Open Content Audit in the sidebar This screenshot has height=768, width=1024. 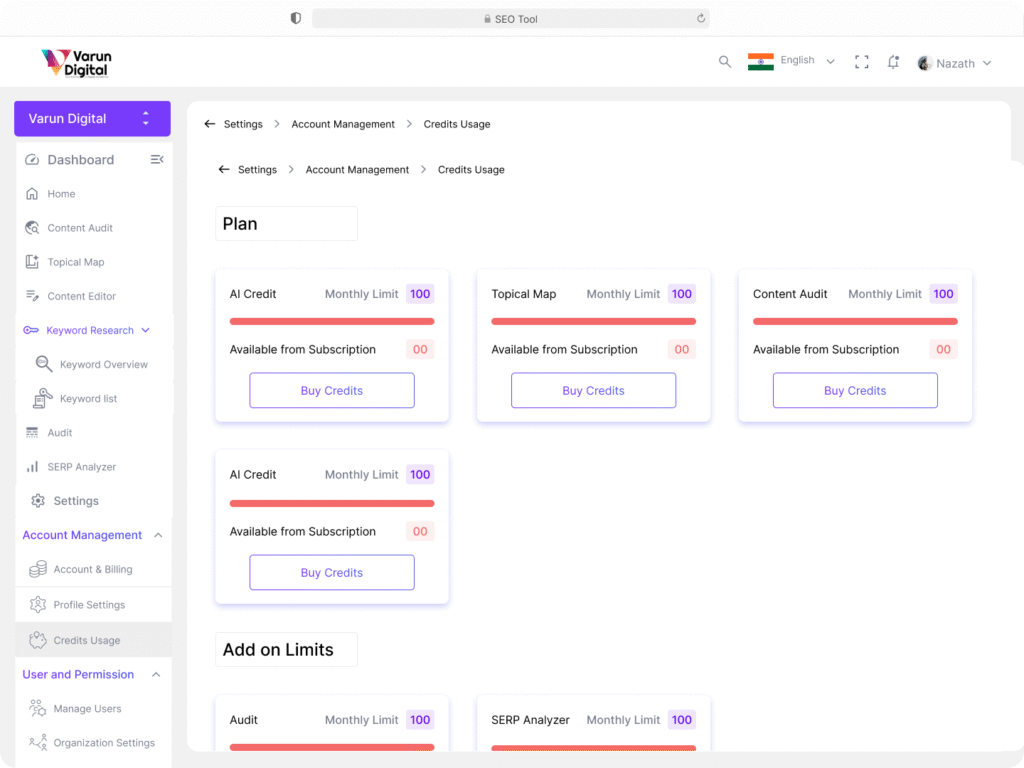click(80, 228)
